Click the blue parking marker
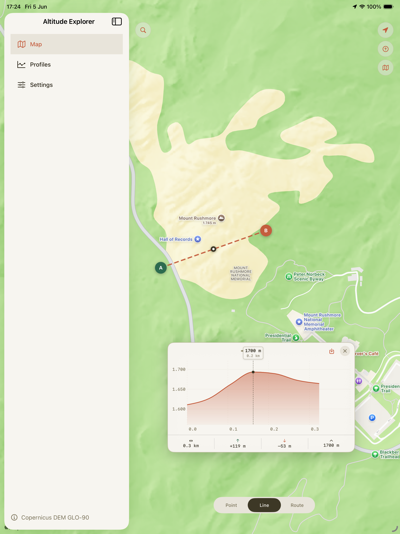The image size is (400, 534). pyautogui.click(x=372, y=418)
